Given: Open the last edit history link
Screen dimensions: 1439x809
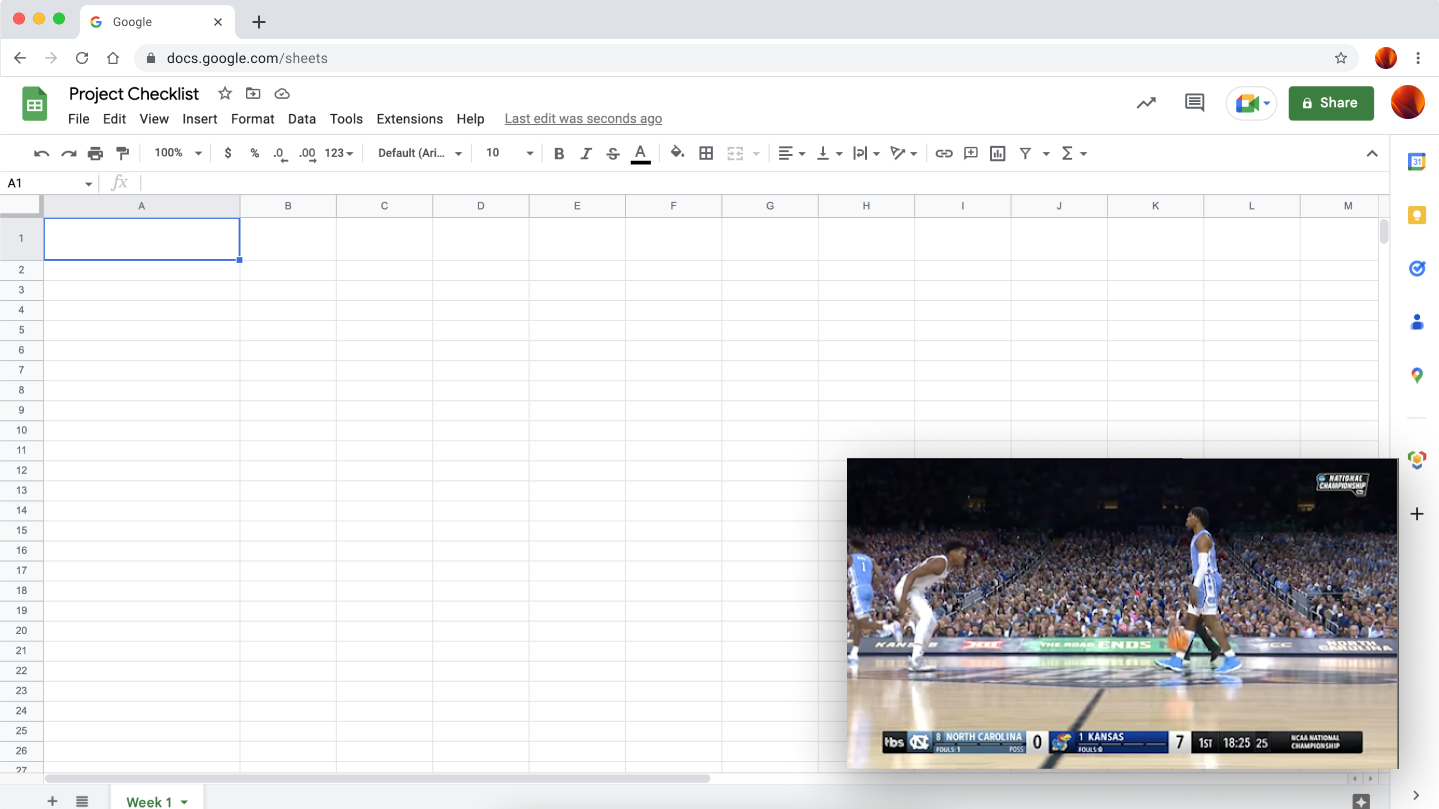Looking at the screenshot, I should coord(583,119).
